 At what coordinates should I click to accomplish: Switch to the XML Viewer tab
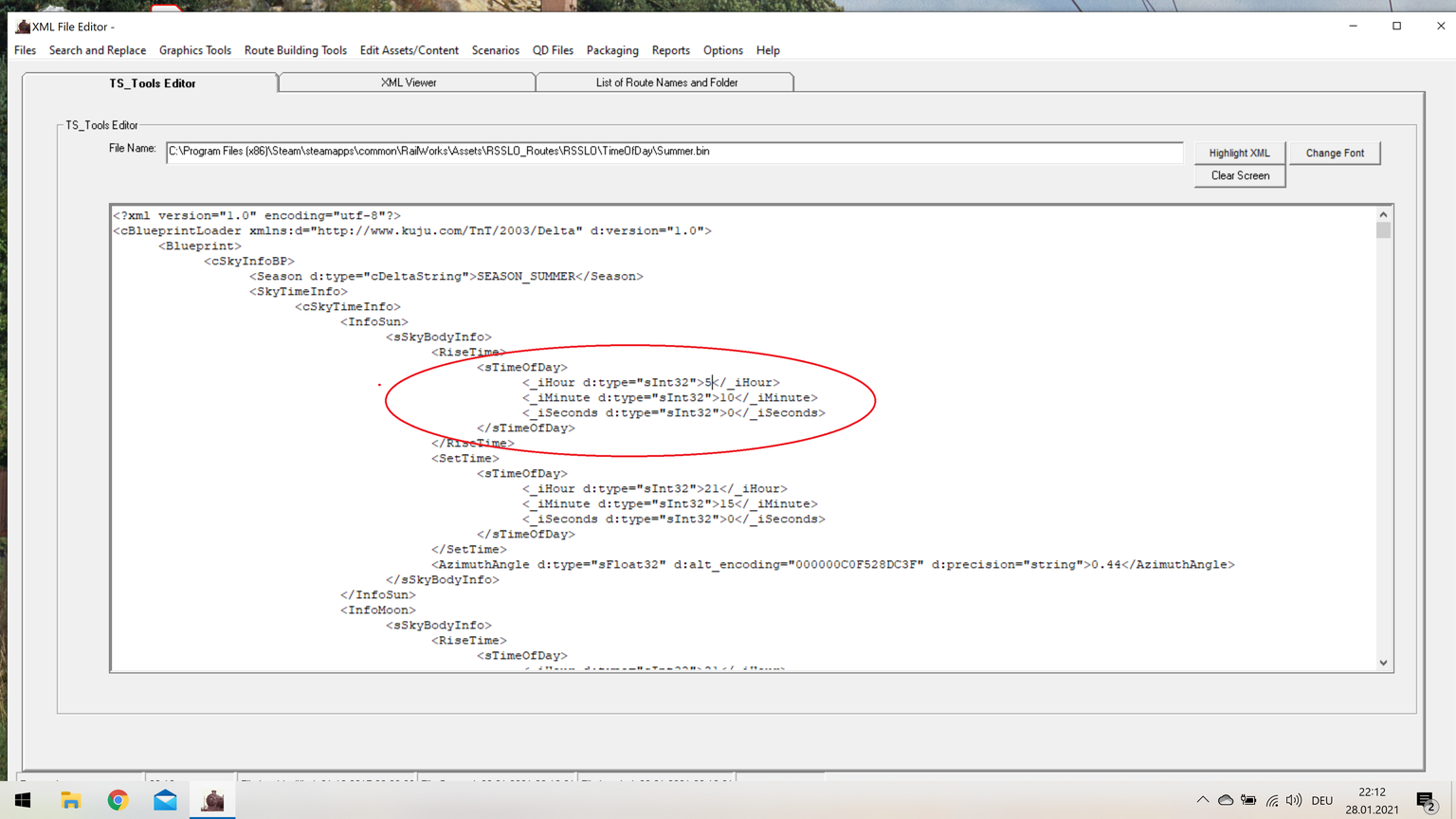(x=409, y=82)
